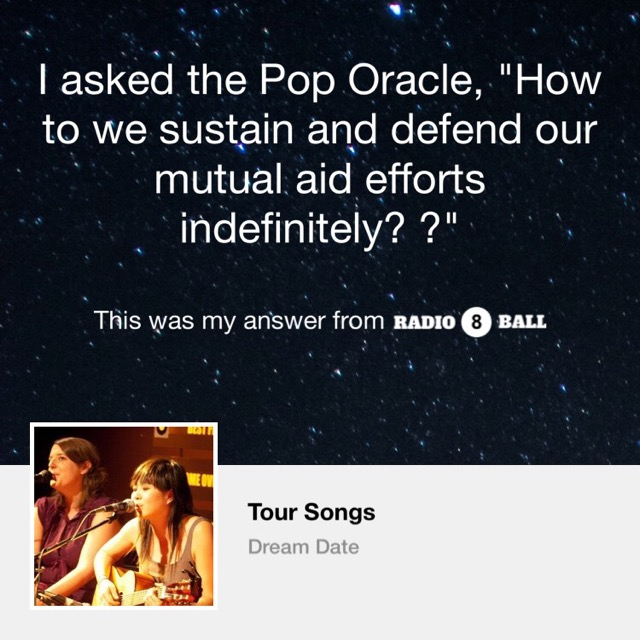Viewport: 640px width, 640px height.
Task: Click the word BALL in the logo
Action: point(522,322)
